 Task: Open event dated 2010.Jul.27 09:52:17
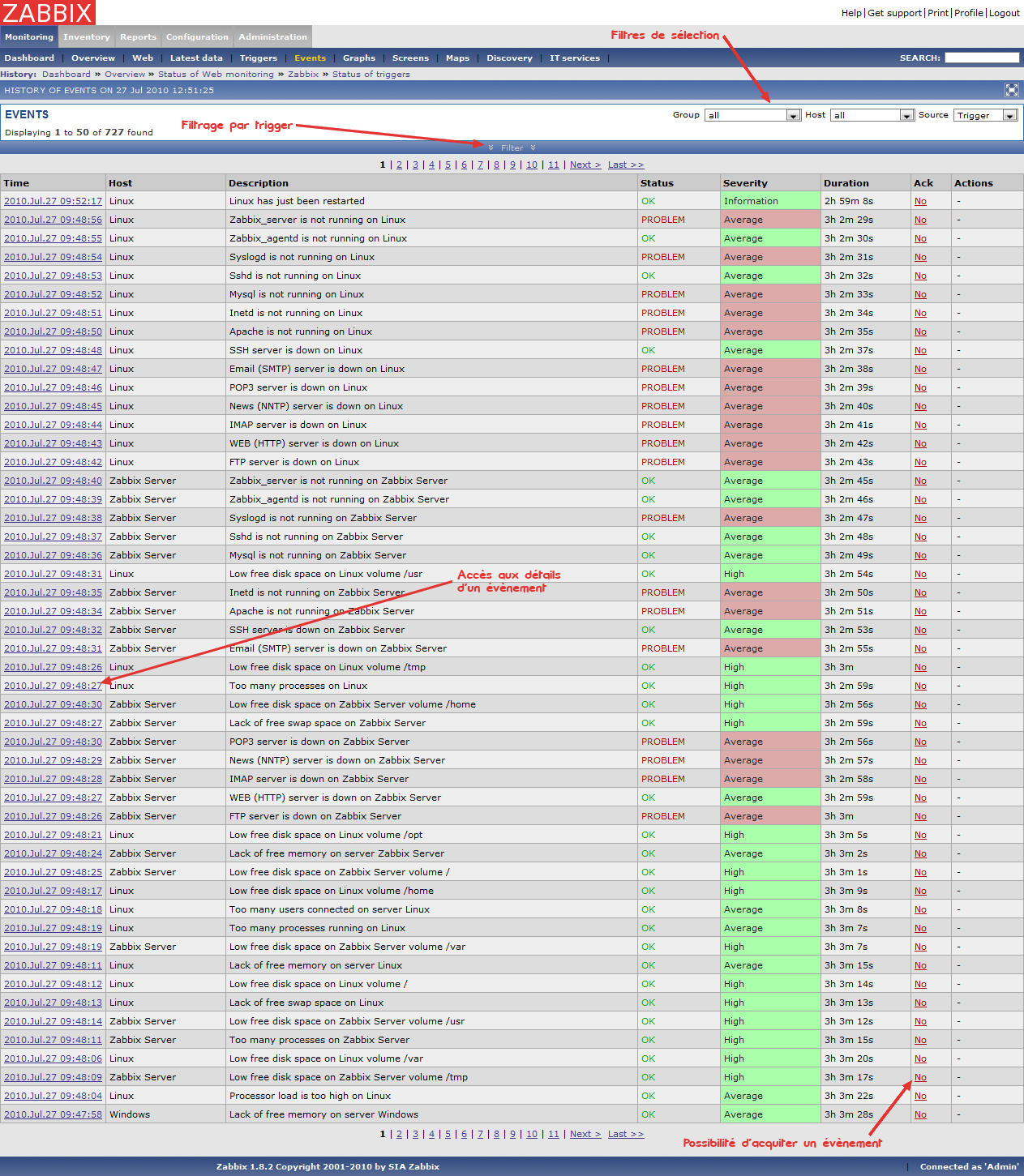53,201
